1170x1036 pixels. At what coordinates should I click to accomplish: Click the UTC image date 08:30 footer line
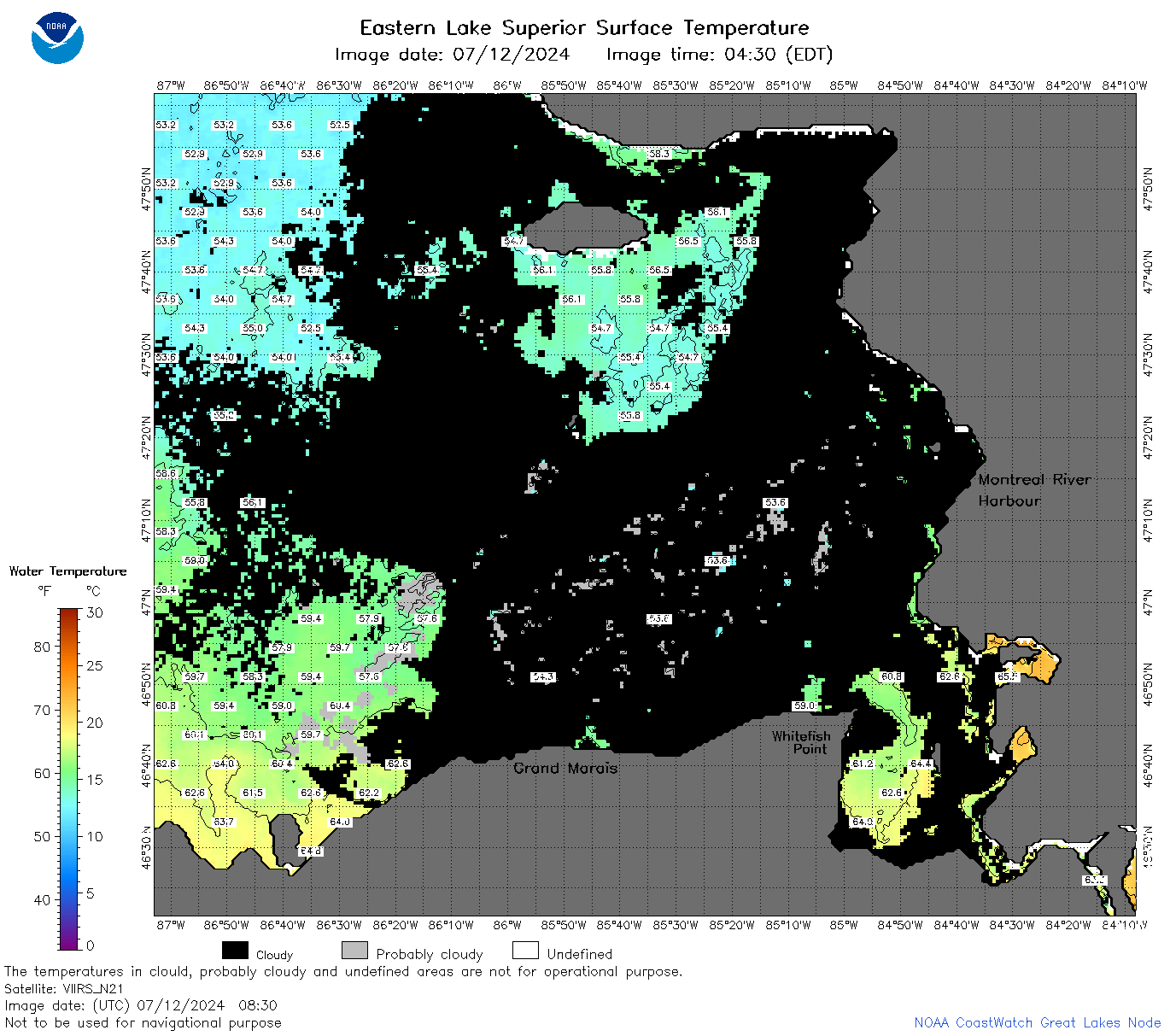(141, 1005)
